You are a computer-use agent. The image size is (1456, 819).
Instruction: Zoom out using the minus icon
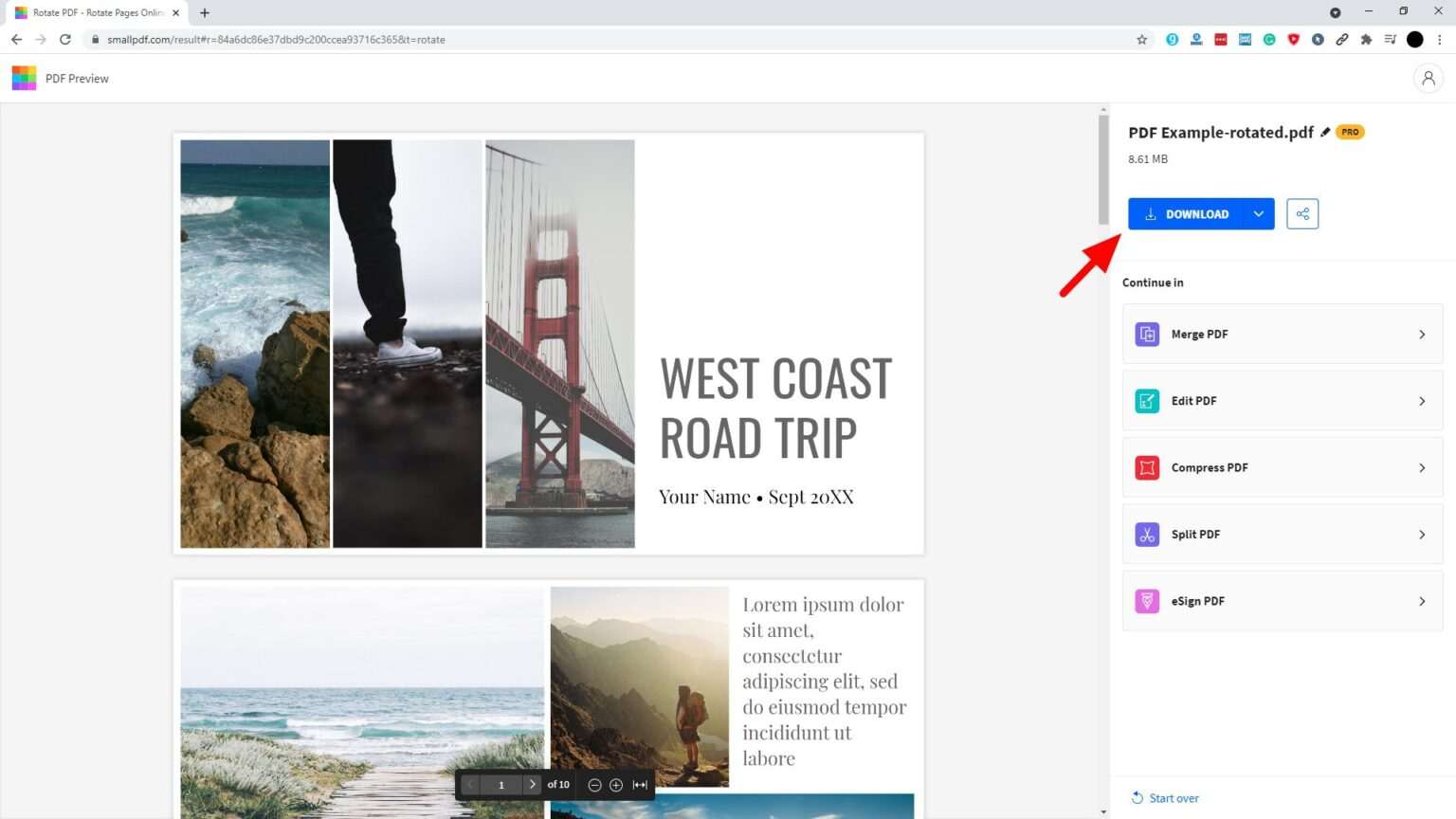click(594, 785)
